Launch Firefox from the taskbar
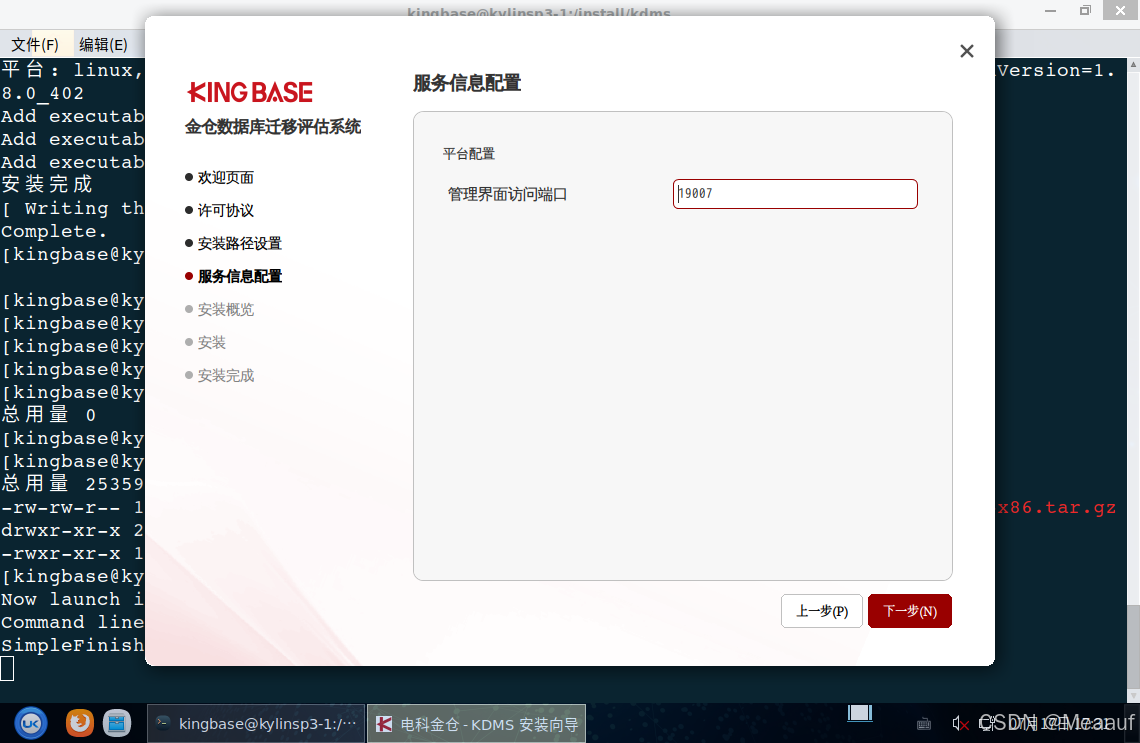Viewport: 1140px width, 743px height. pyautogui.click(x=80, y=723)
